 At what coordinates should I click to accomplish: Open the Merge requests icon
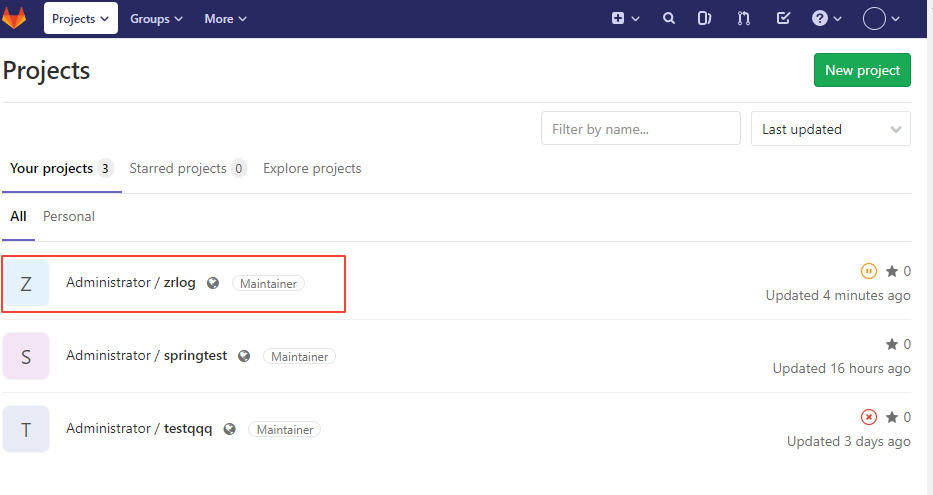(x=744, y=18)
